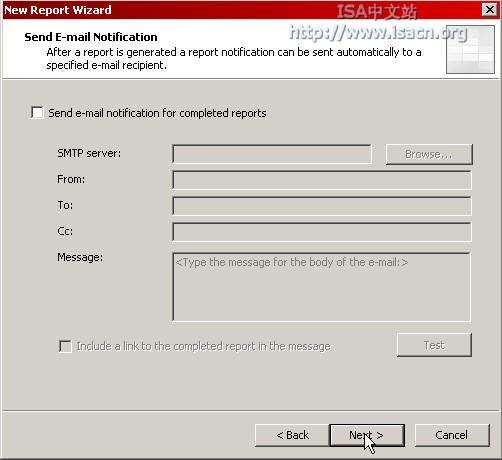Viewport: 502px width, 460px height.
Task: Click the wizard description text
Action: pyautogui.click(x=233, y=59)
